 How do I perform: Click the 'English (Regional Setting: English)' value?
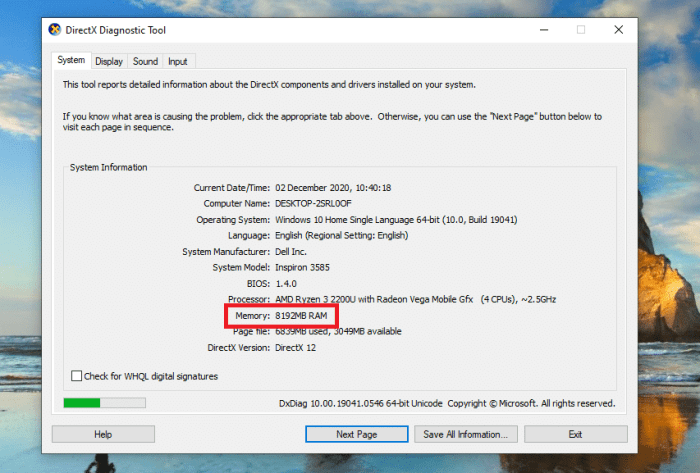coord(342,235)
